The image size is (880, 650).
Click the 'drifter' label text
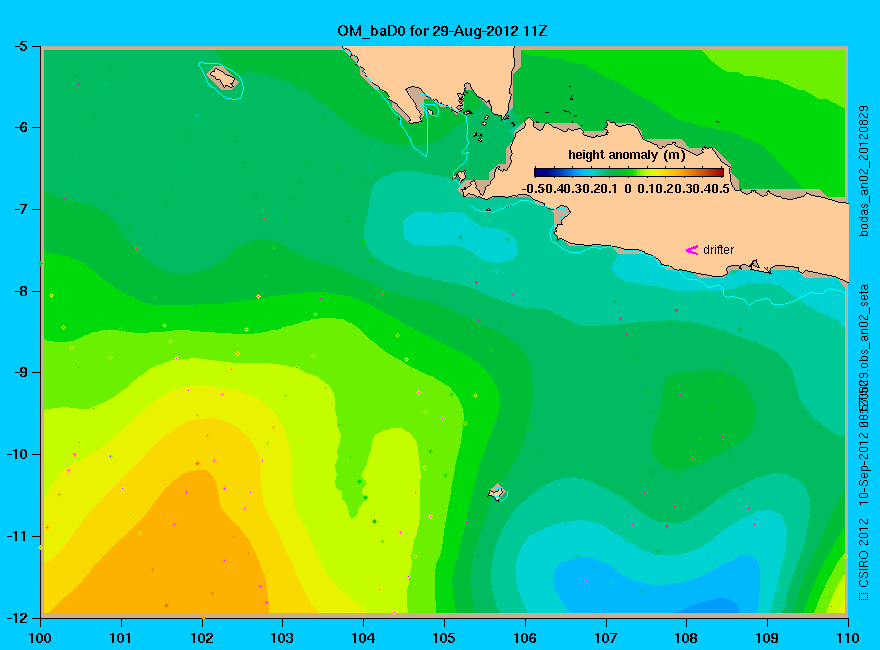pyautogui.click(x=718, y=250)
